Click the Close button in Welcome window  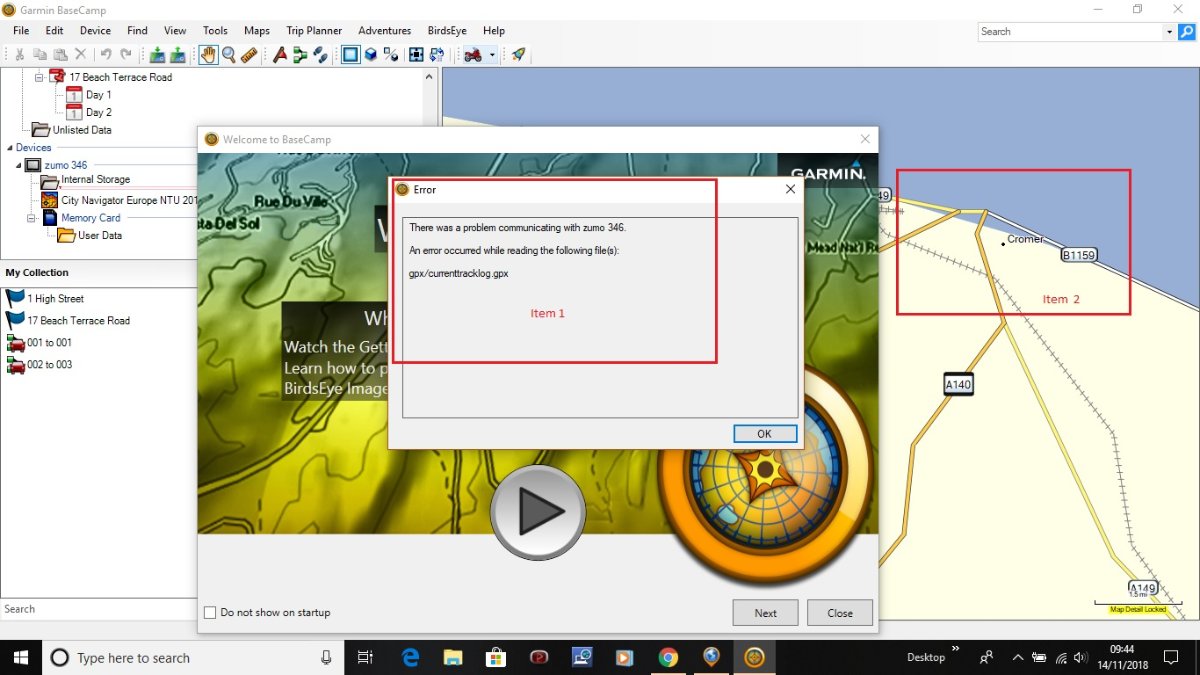[x=840, y=613]
